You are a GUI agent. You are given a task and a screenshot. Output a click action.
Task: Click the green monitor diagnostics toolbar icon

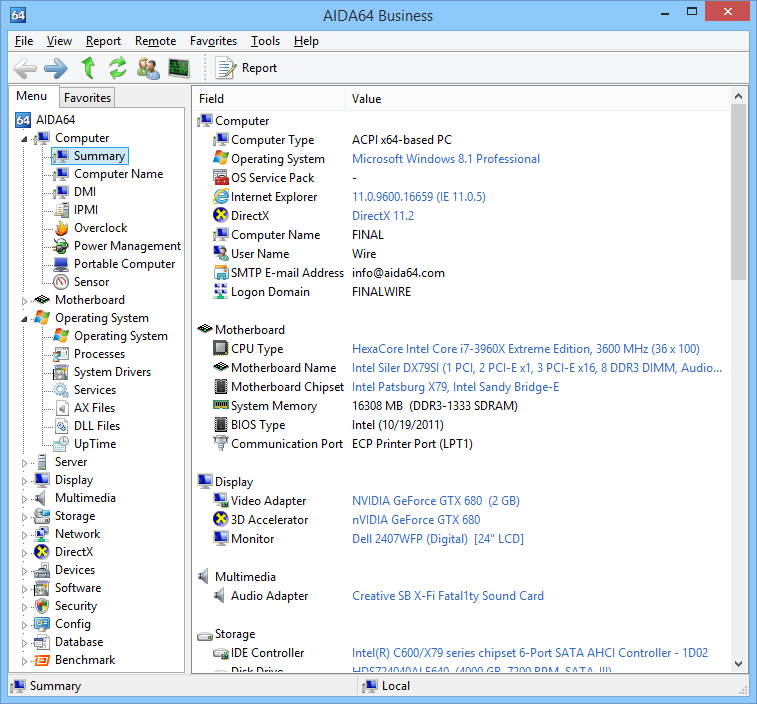click(179, 68)
